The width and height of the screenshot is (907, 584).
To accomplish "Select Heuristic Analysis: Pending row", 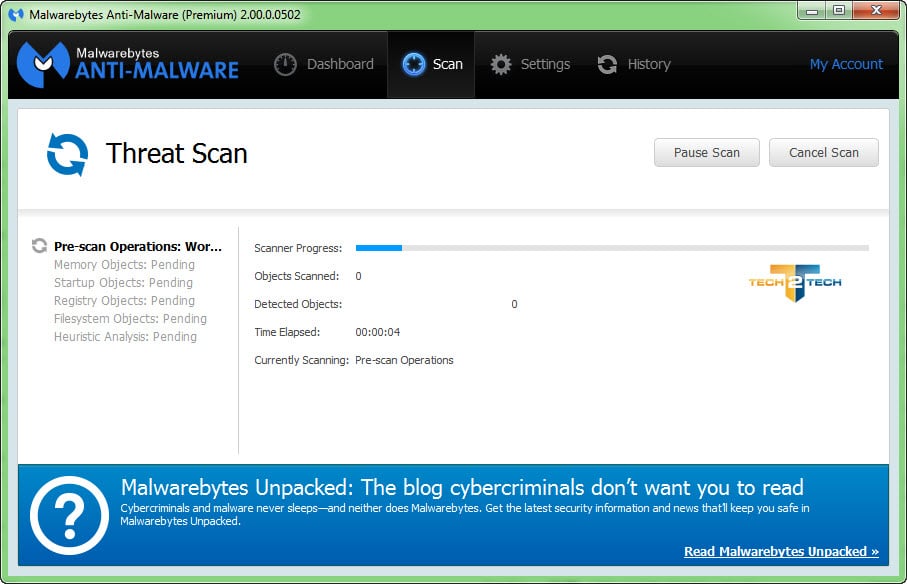I will [125, 337].
